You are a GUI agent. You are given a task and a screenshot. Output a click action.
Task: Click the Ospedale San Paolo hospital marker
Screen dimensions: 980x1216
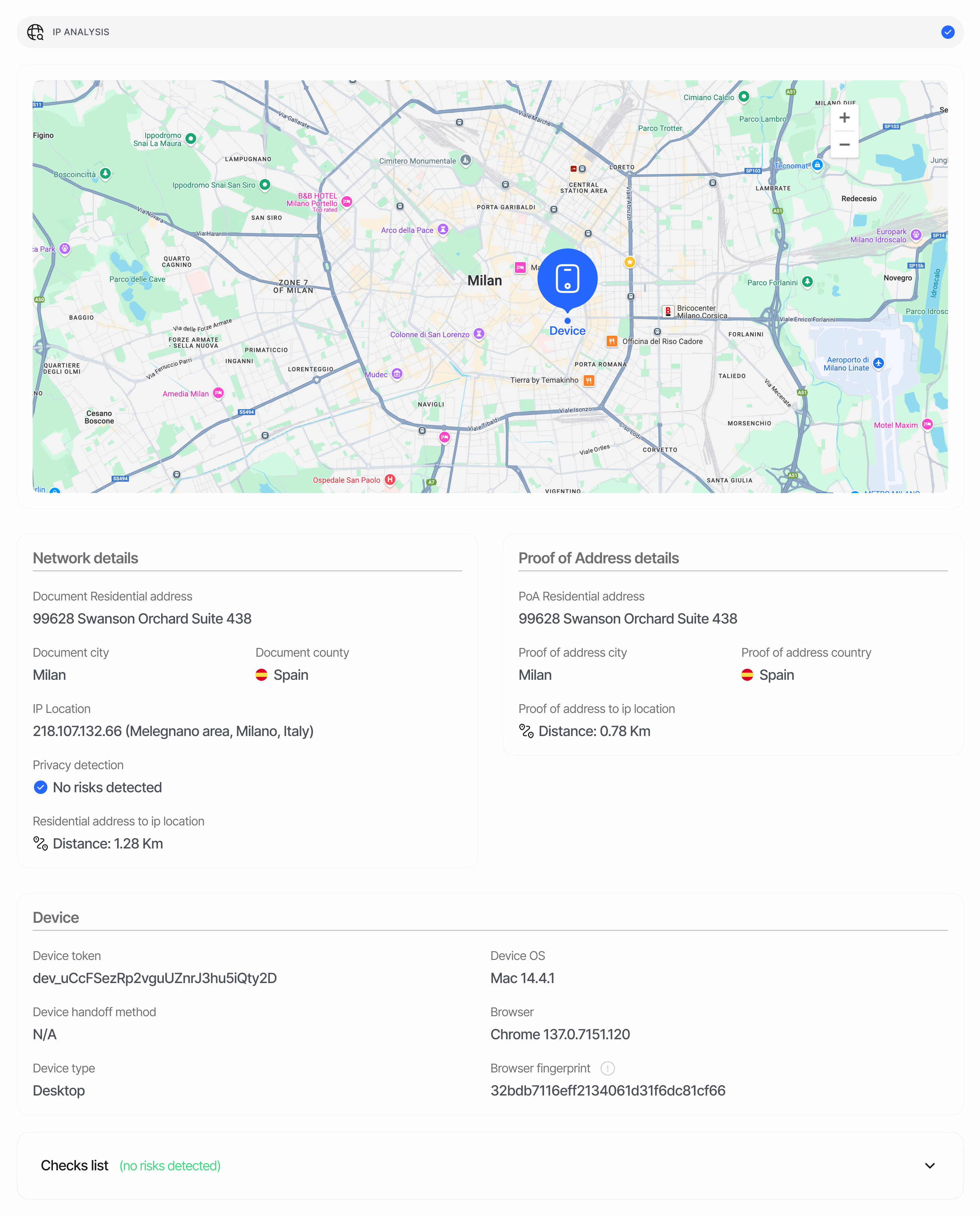pyautogui.click(x=389, y=480)
